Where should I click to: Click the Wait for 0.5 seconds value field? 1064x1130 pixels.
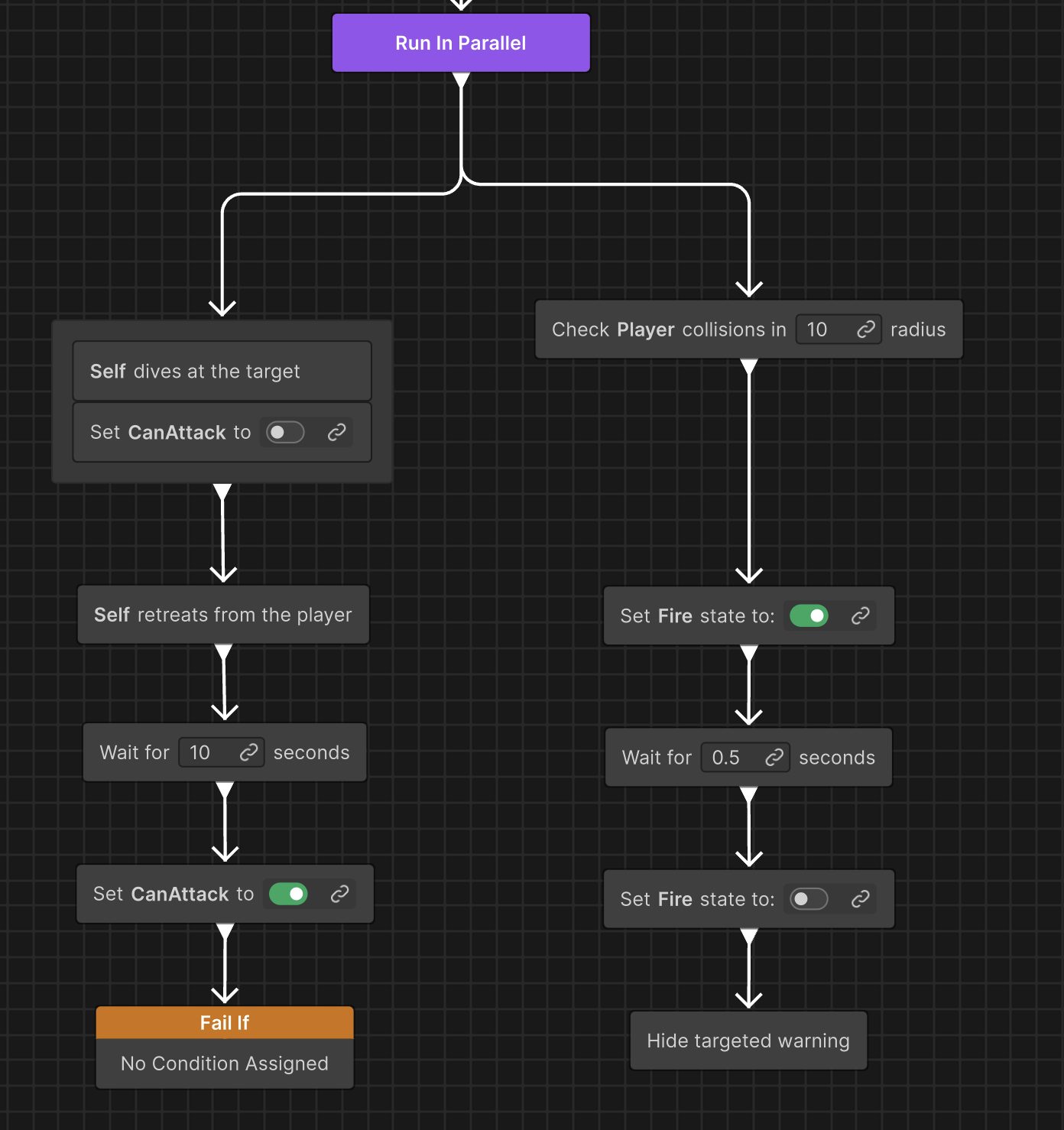(745, 757)
